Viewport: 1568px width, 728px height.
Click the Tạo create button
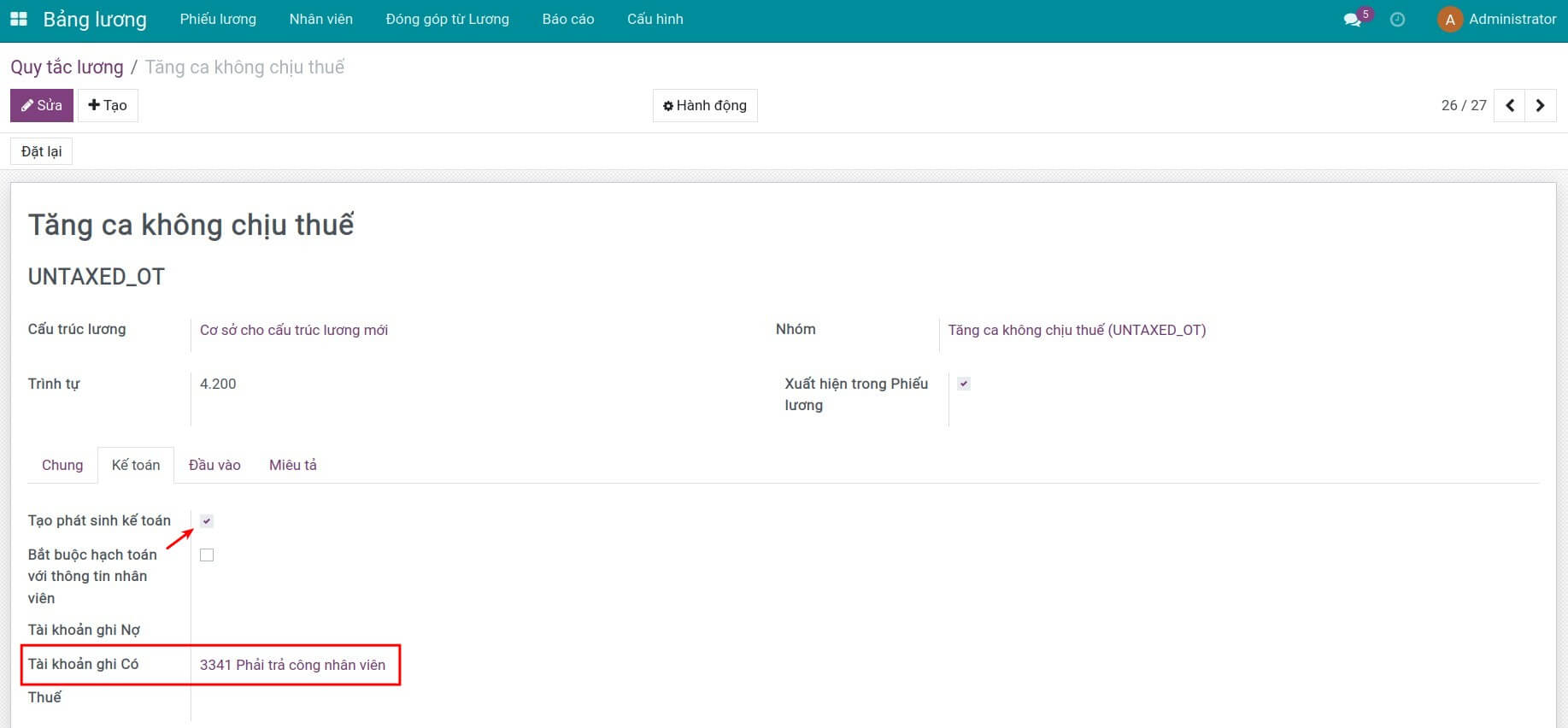tap(108, 106)
